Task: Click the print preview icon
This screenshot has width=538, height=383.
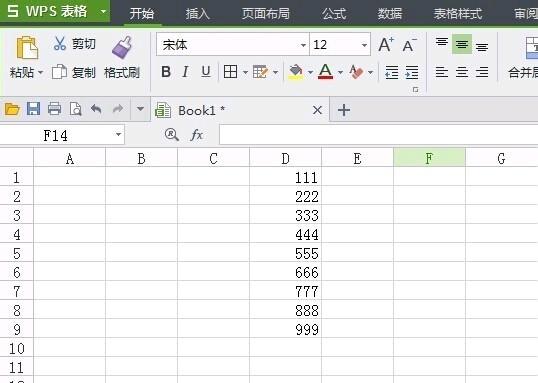Action: click(75, 109)
